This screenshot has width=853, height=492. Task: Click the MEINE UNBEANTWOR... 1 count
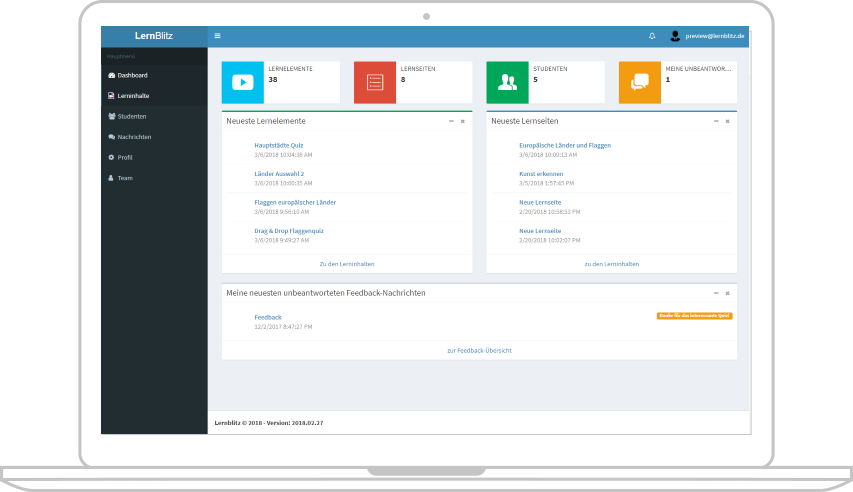(x=667, y=79)
